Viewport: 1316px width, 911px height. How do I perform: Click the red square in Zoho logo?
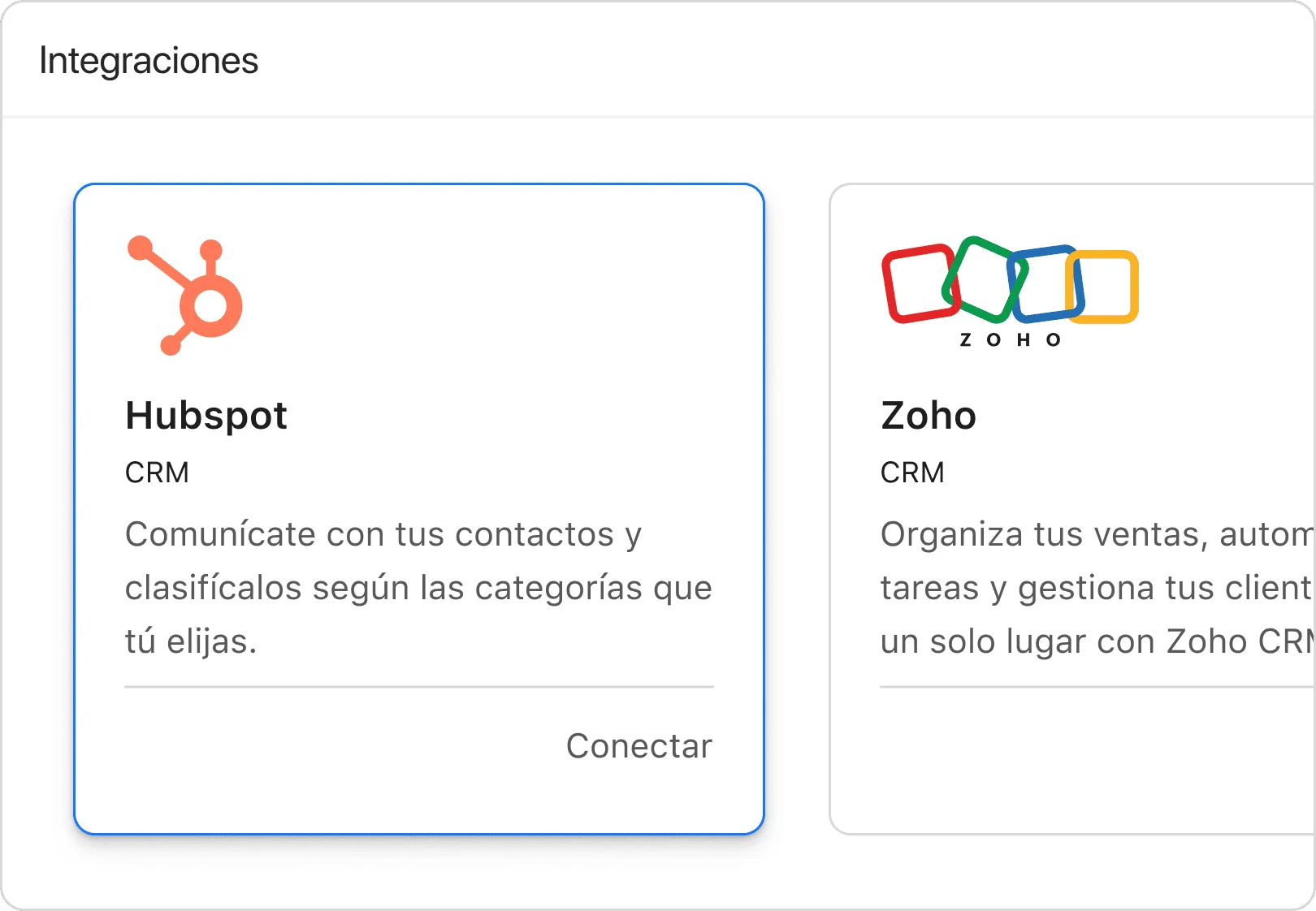pos(919,284)
